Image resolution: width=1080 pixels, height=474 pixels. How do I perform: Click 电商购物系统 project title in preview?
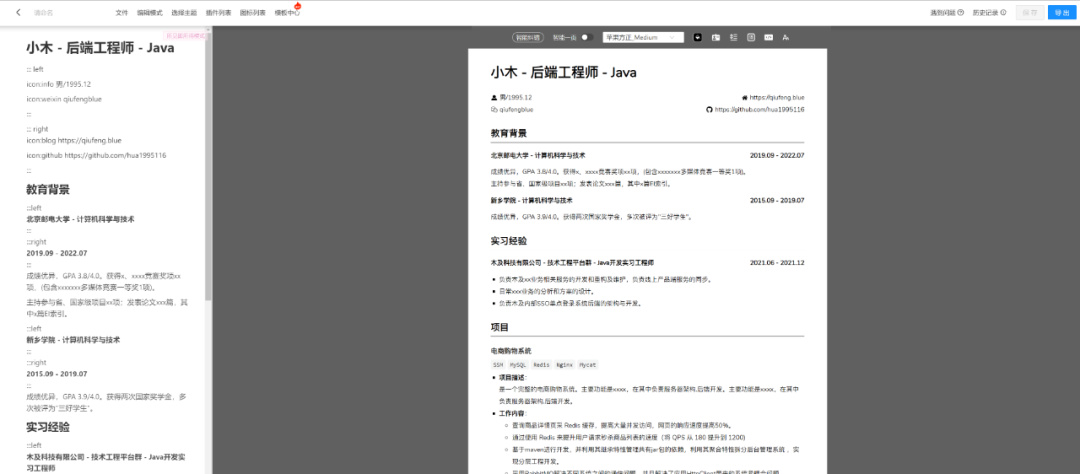[510, 351]
